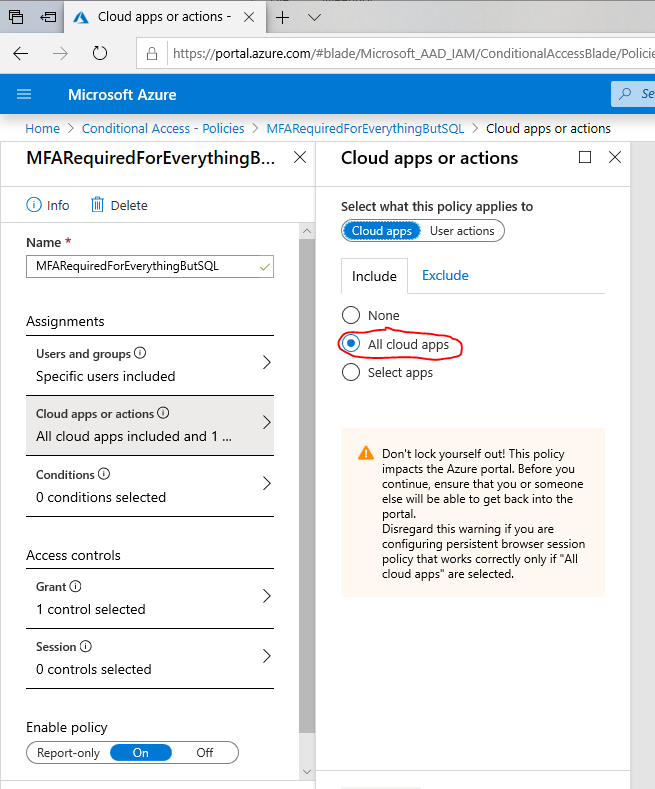Click the policy pane vertical scrollbar thumb
Image resolution: width=655 pixels, height=789 pixels.
point(307,486)
